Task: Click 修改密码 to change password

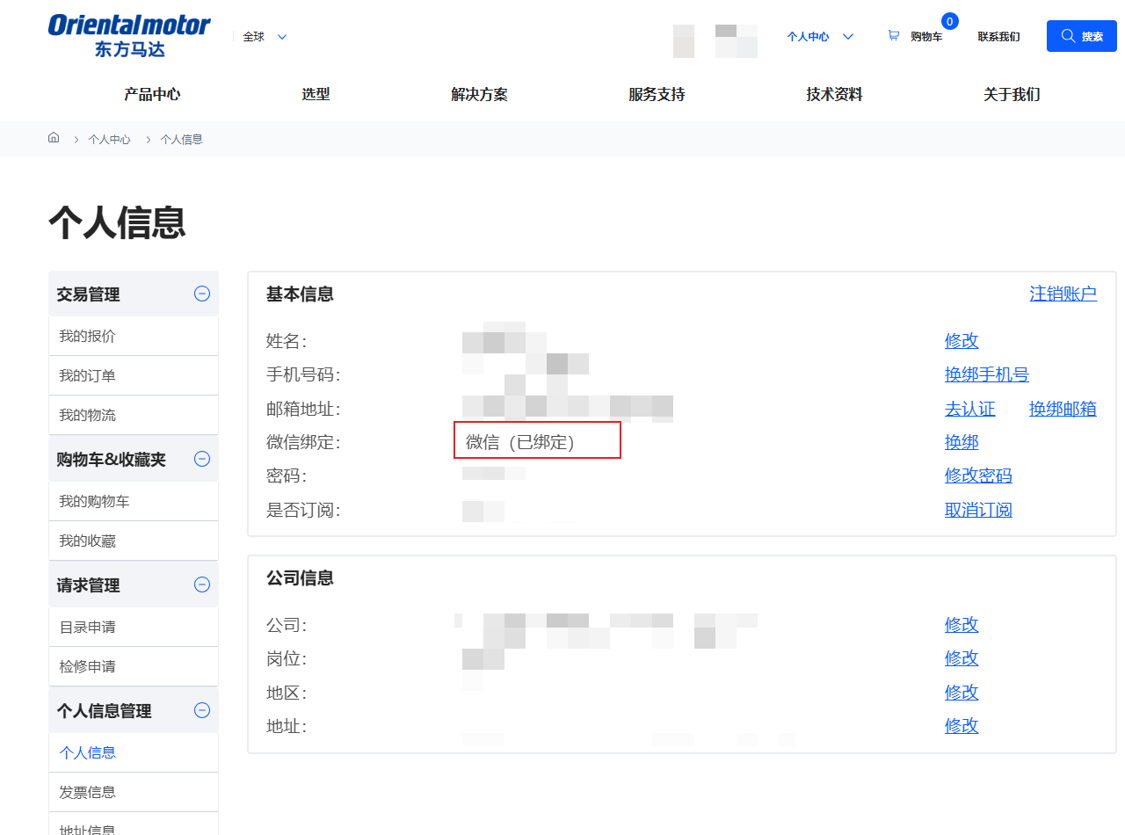Action: coord(978,475)
